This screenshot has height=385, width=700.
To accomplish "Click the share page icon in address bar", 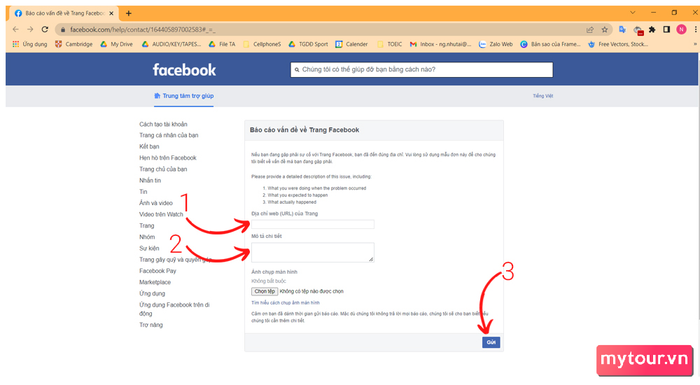I will 590,30.
